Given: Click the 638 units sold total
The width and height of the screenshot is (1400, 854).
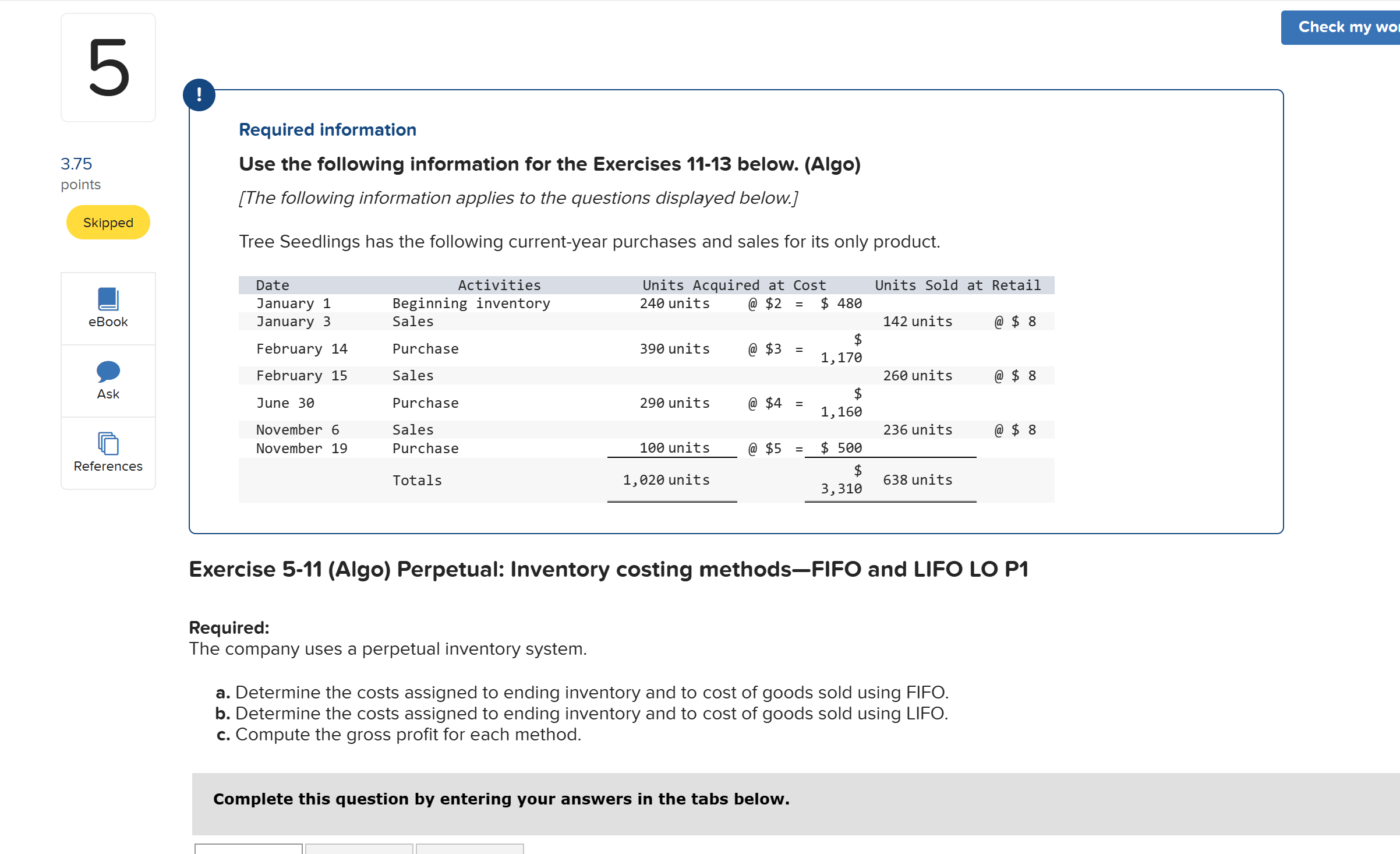Looking at the screenshot, I should click(x=917, y=480).
